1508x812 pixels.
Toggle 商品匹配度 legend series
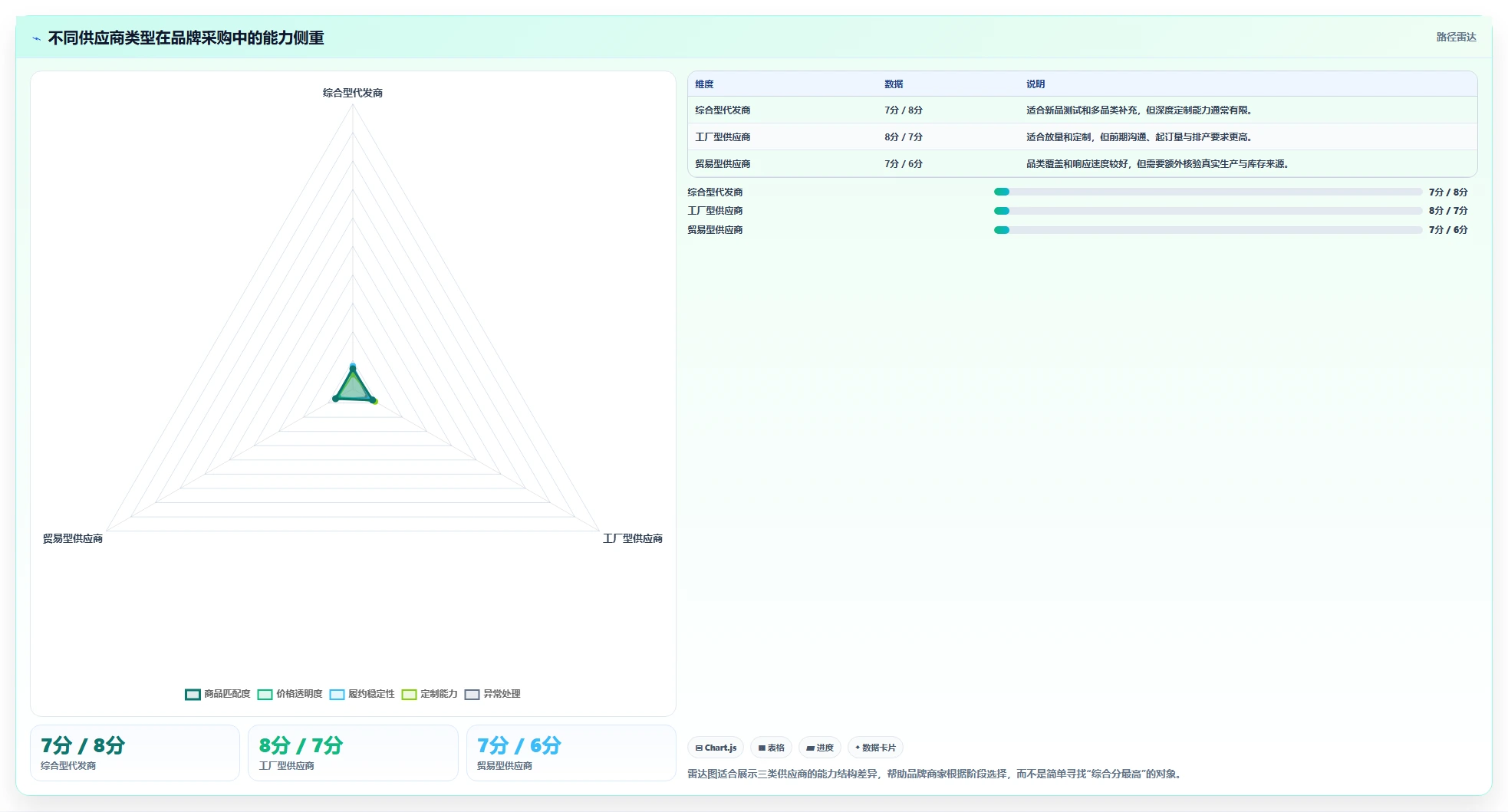(x=218, y=694)
